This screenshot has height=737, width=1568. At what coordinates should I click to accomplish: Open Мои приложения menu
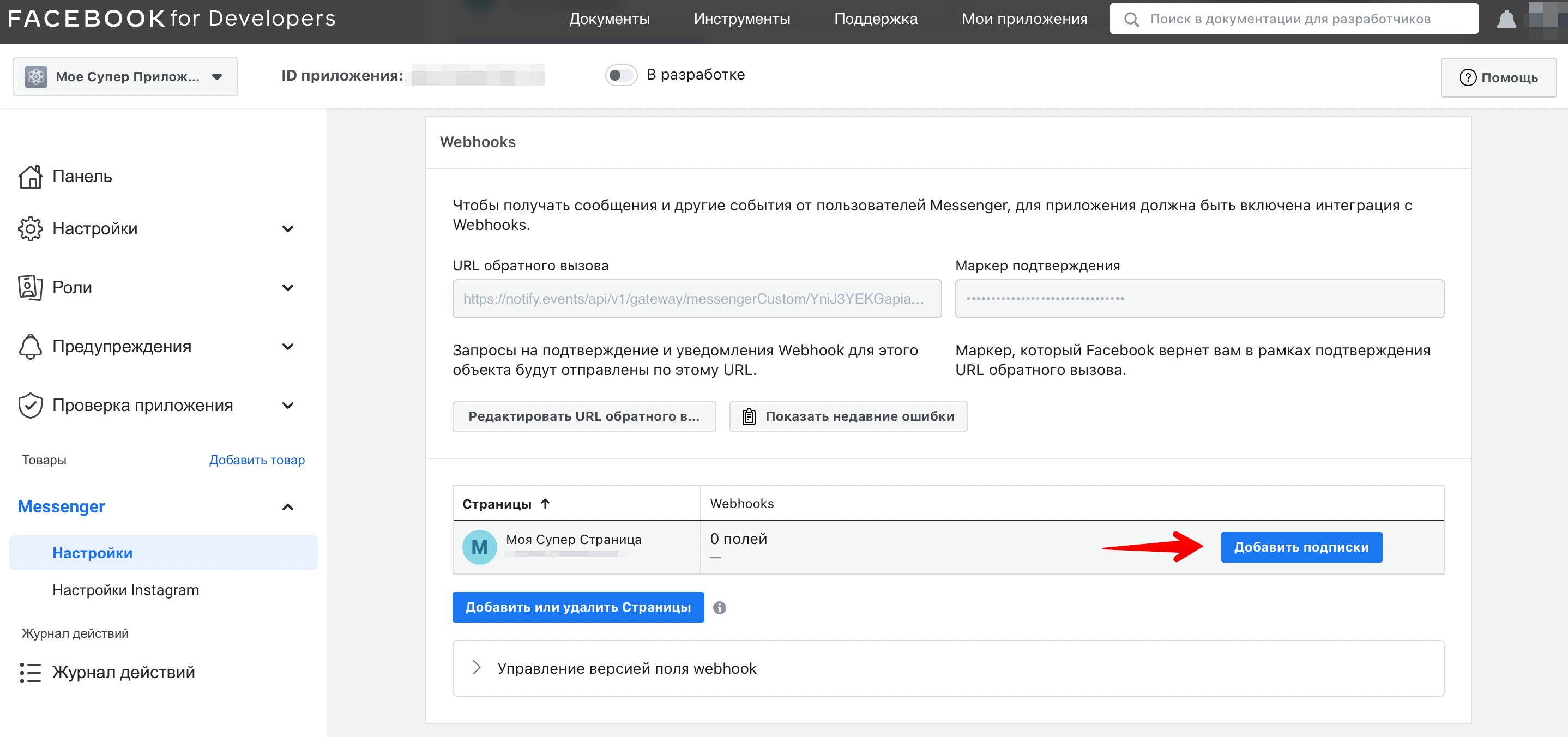tap(1024, 19)
